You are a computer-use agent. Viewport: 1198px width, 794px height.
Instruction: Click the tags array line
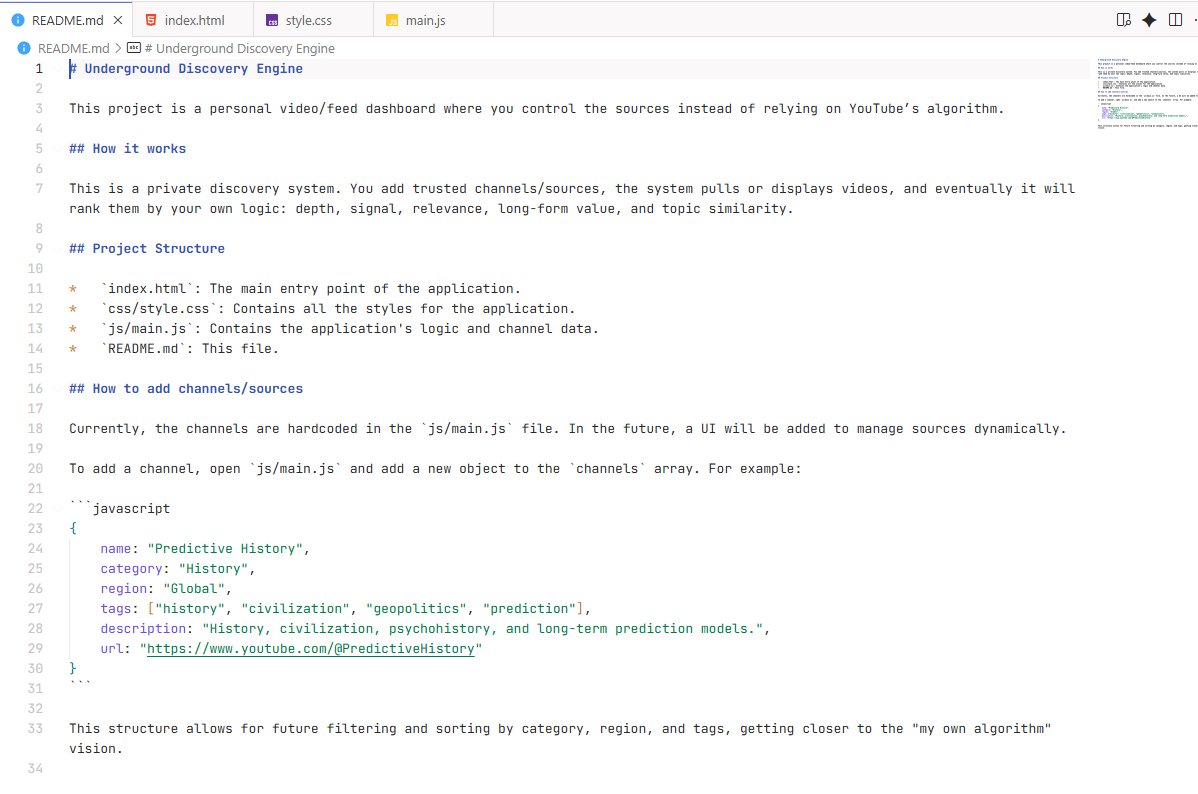(x=345, y=609)
